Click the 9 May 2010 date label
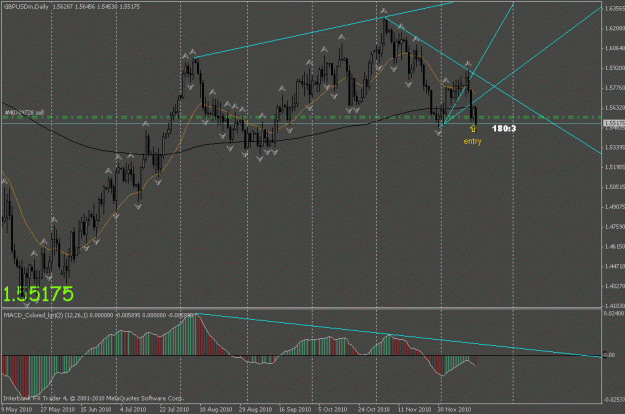 point(16,410)
